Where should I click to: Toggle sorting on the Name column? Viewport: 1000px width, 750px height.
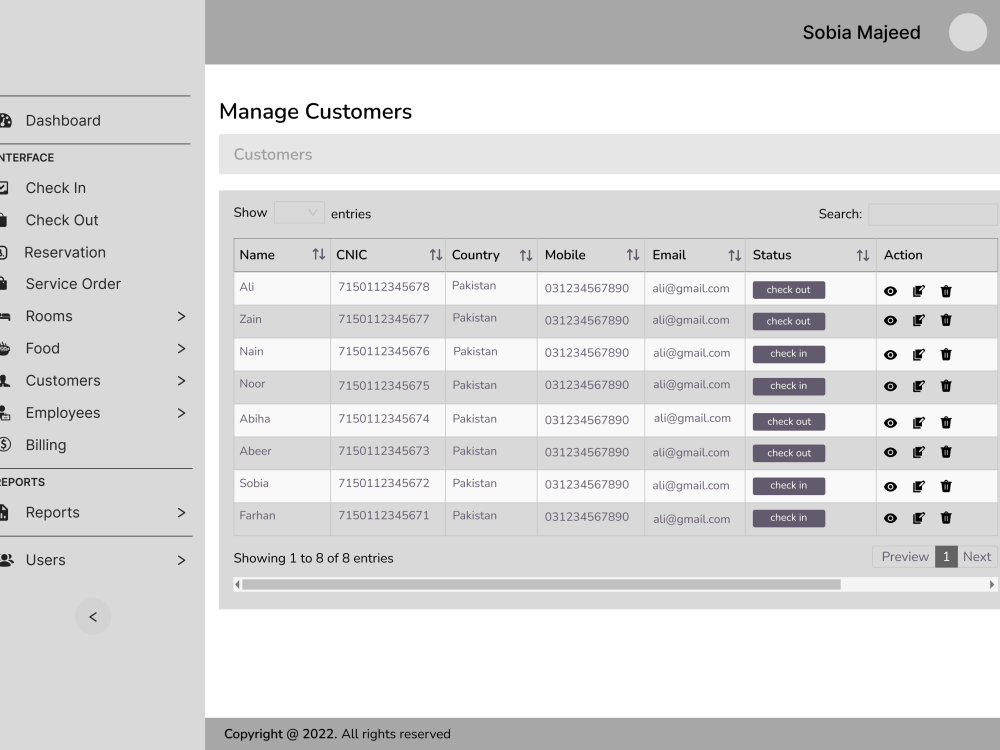point(318,254)
